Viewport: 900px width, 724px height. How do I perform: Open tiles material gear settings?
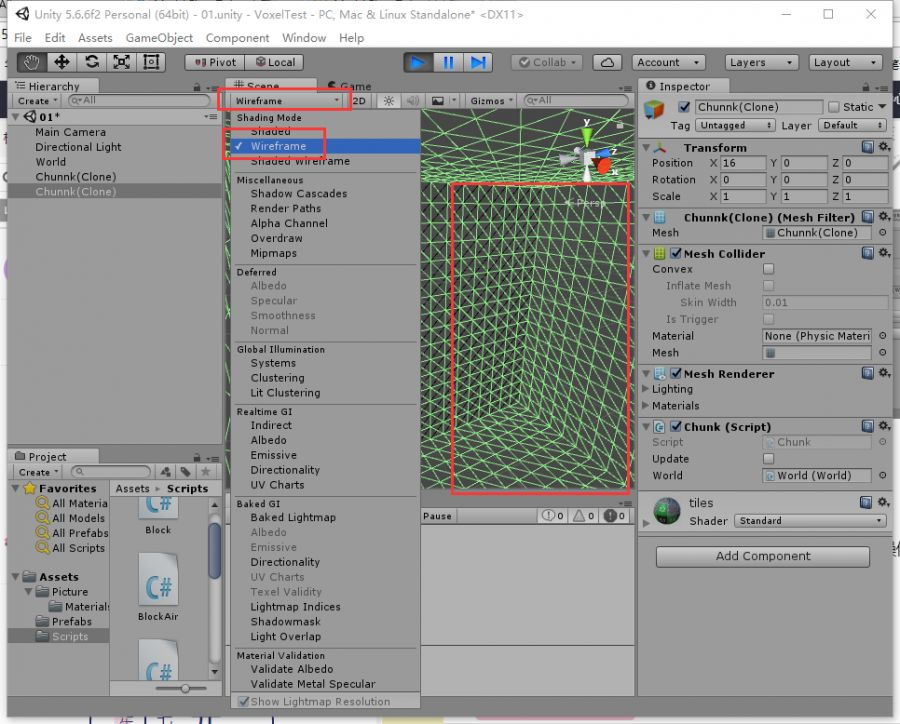[x=885, y=502]
